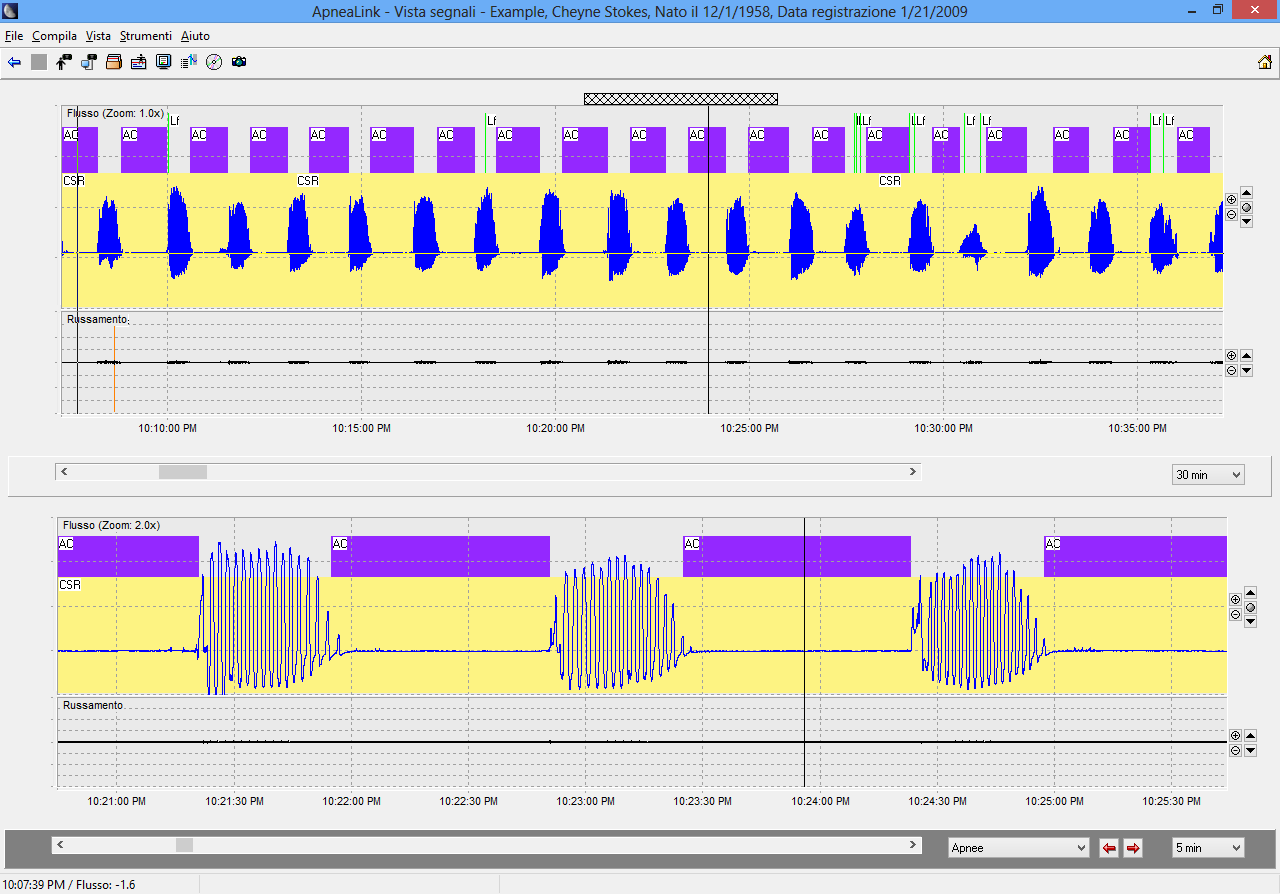Select the AC event starting near 10:23:30 PM
Viewport: 1280px width, 894px height.
pos(797,556)
